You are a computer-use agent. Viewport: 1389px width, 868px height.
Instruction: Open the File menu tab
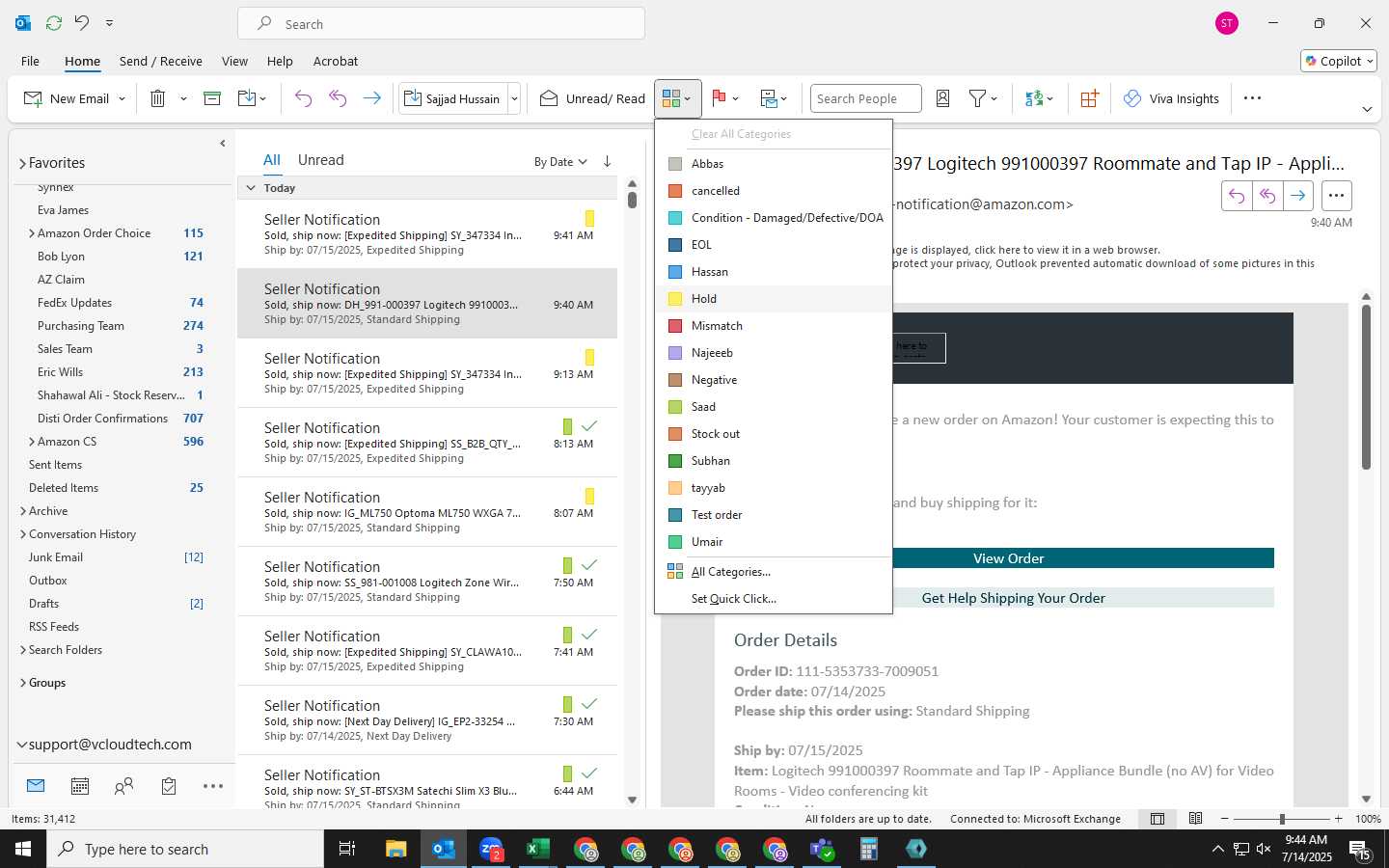(x=31, y=61)
